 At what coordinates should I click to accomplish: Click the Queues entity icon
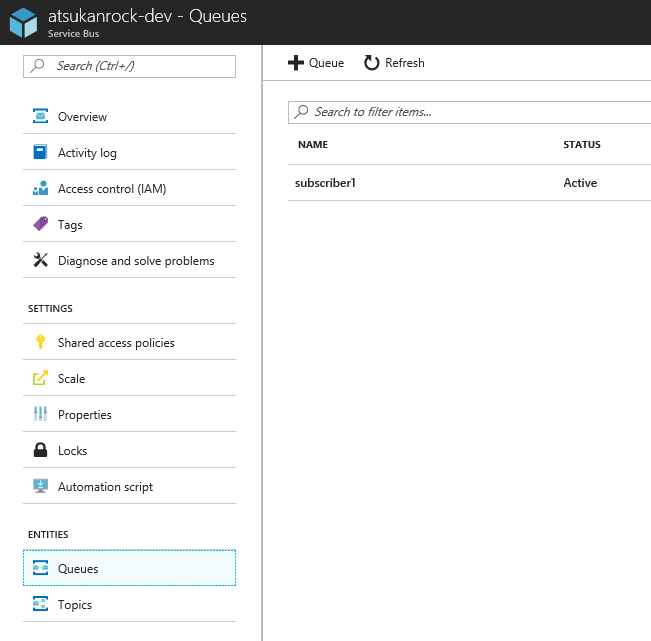coord(40,568)
